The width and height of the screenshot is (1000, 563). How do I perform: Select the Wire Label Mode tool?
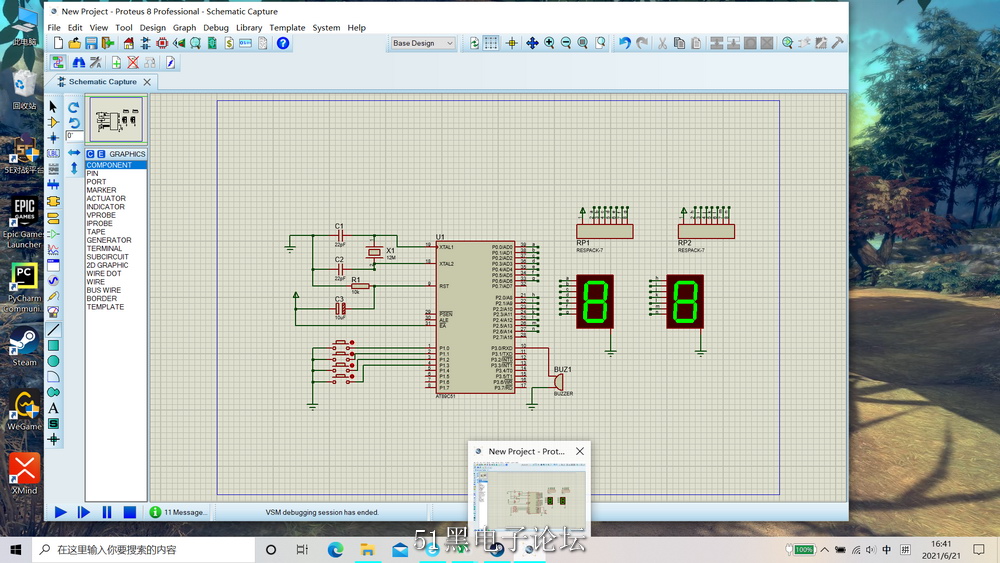coord(53,154)
